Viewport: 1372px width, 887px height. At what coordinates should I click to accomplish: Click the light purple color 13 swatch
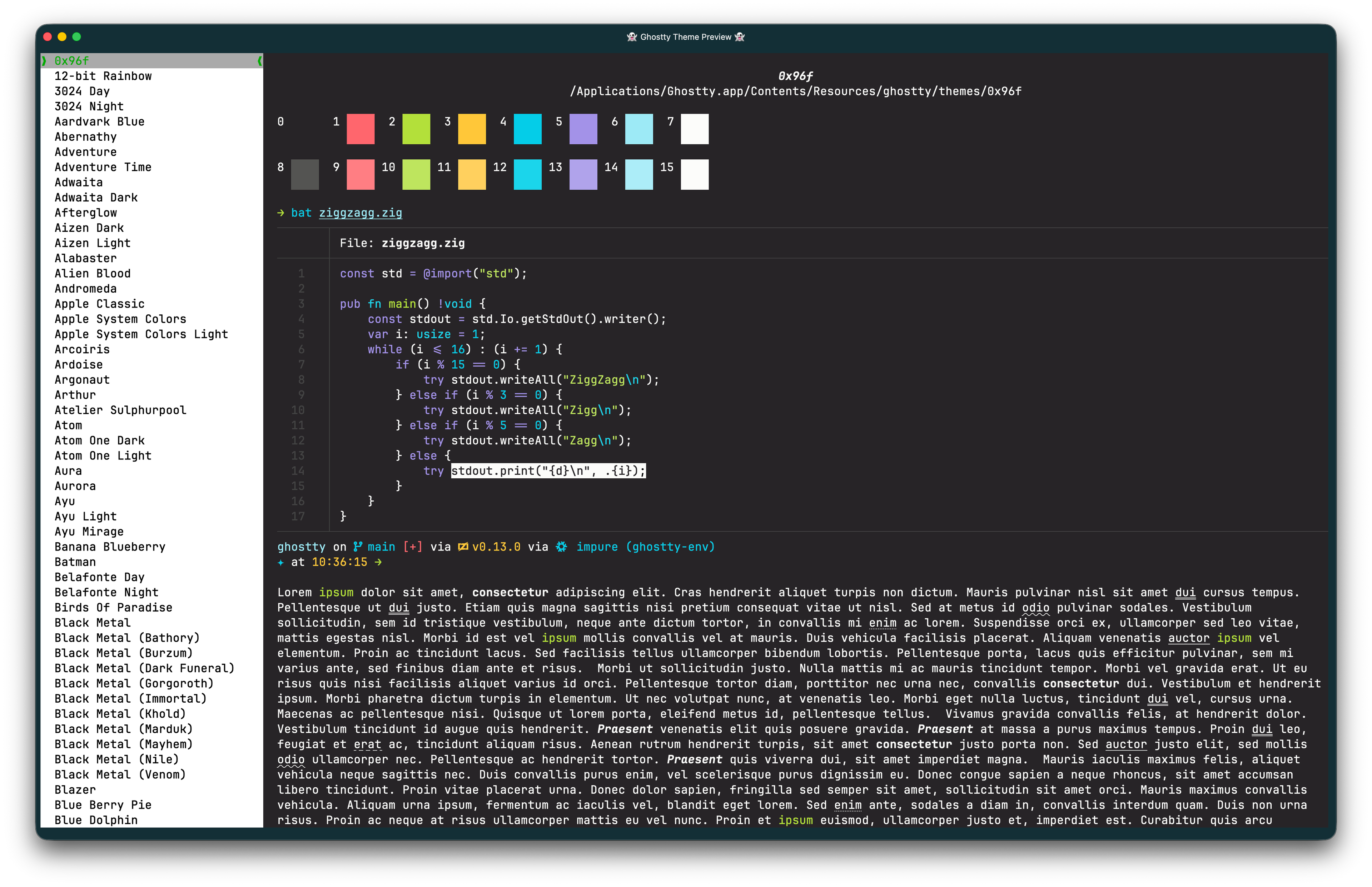coord(583,175)
